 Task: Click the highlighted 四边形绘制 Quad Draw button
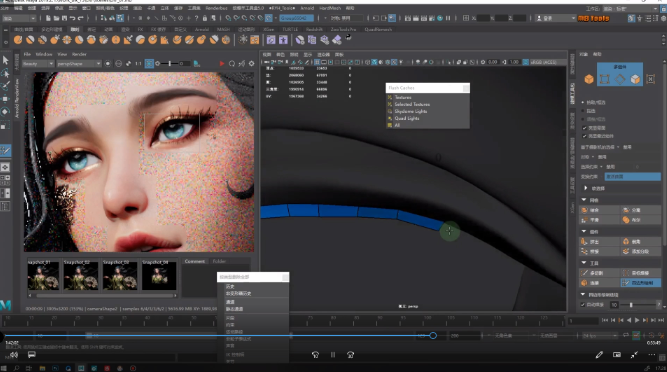click(x=641, y=283)
